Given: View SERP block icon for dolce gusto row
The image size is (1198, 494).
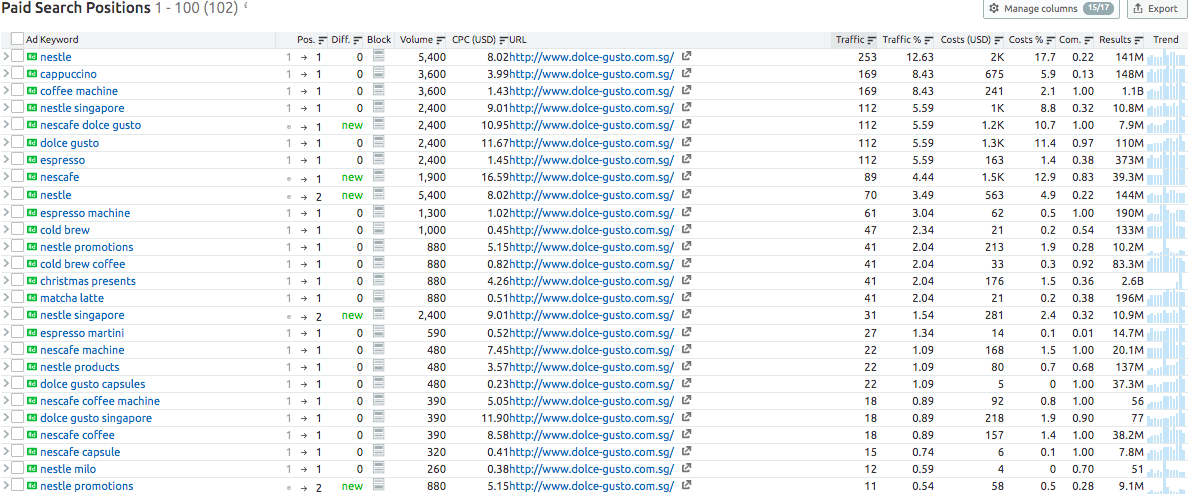Looking at the screenshot, I should pyautogui.click(x=379, y=142).
